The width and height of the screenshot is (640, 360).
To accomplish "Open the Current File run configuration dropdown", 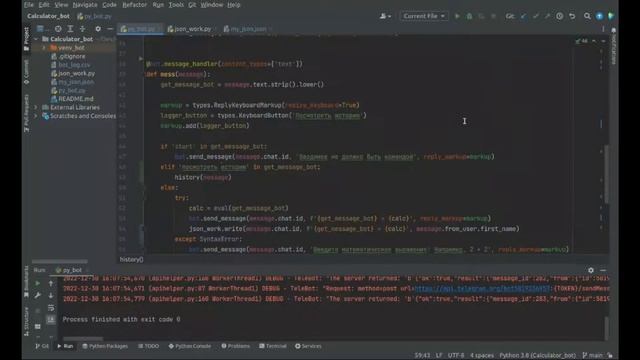I will pyautogui.click(x=424, y=16).
